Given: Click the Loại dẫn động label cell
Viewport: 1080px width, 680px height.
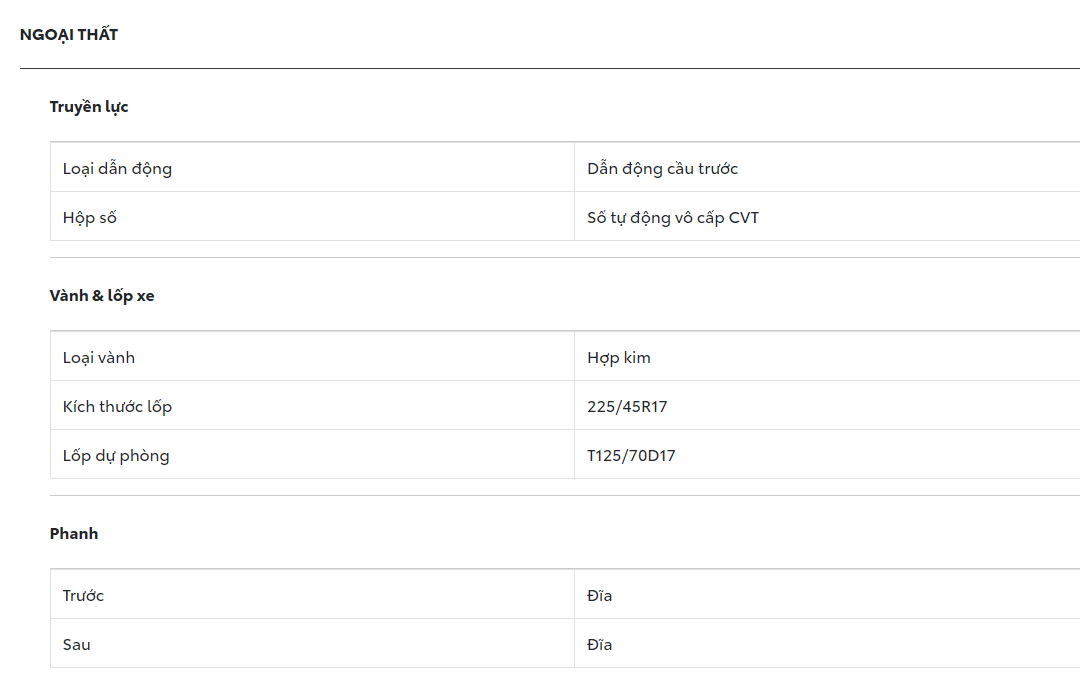Looking at the screenshot, I should click(x=117, y=169).
